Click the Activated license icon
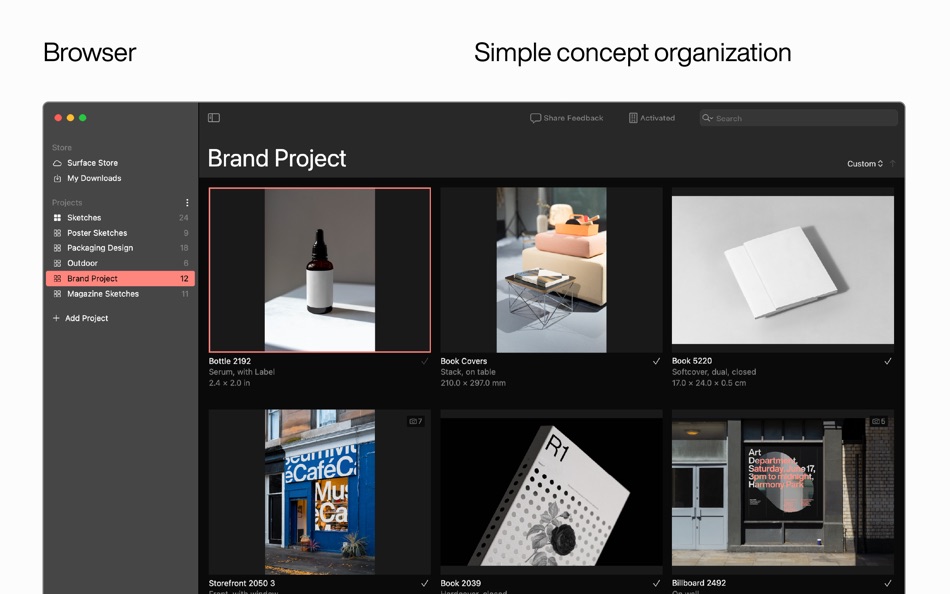Image resolution: width=950 pixels, height=594 pixels. point(633,118)
